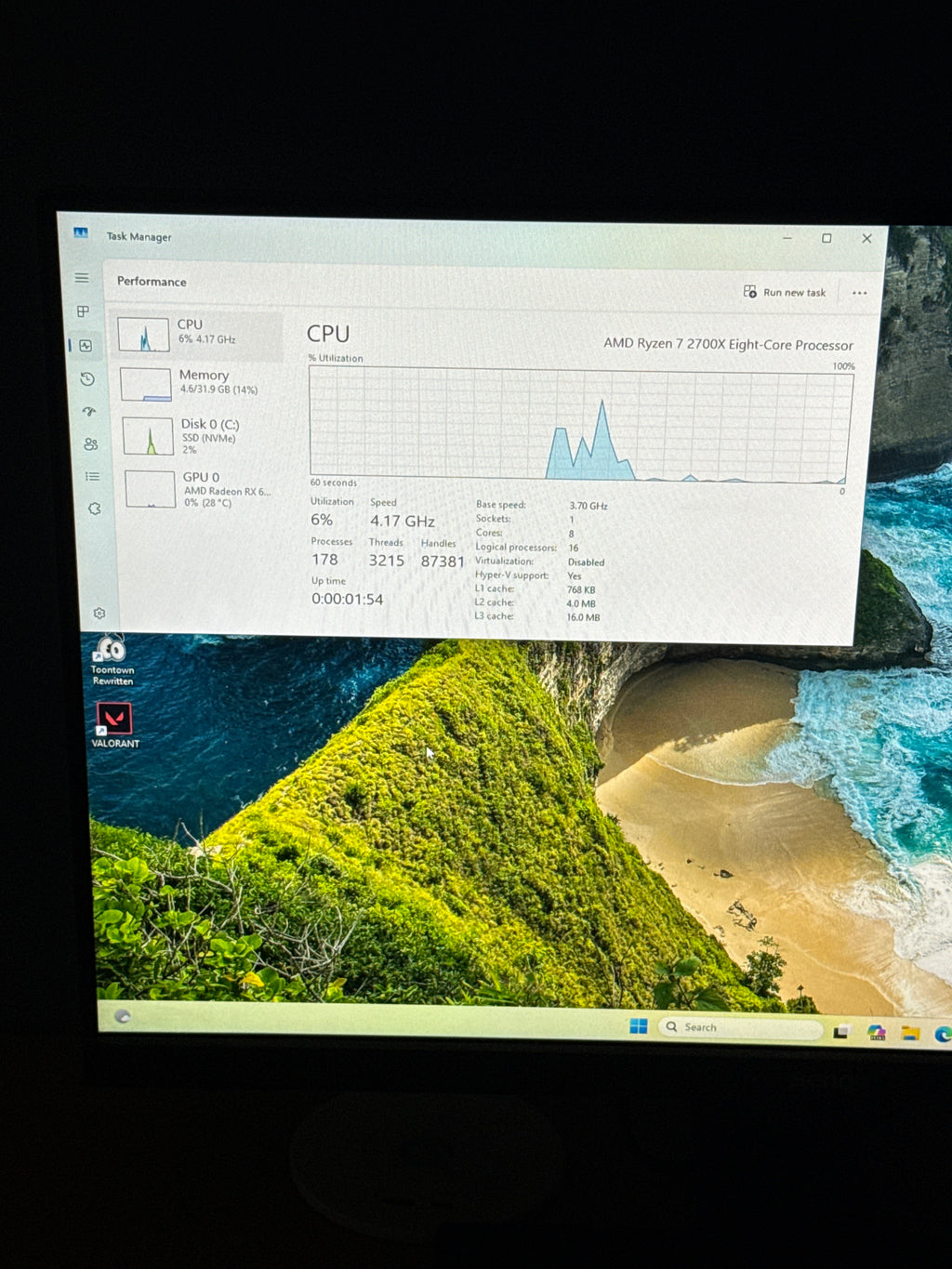Viewport: 952px width, 1269px height.
Task: Click the Virtualization Disabled value
Action: (586, 562)
